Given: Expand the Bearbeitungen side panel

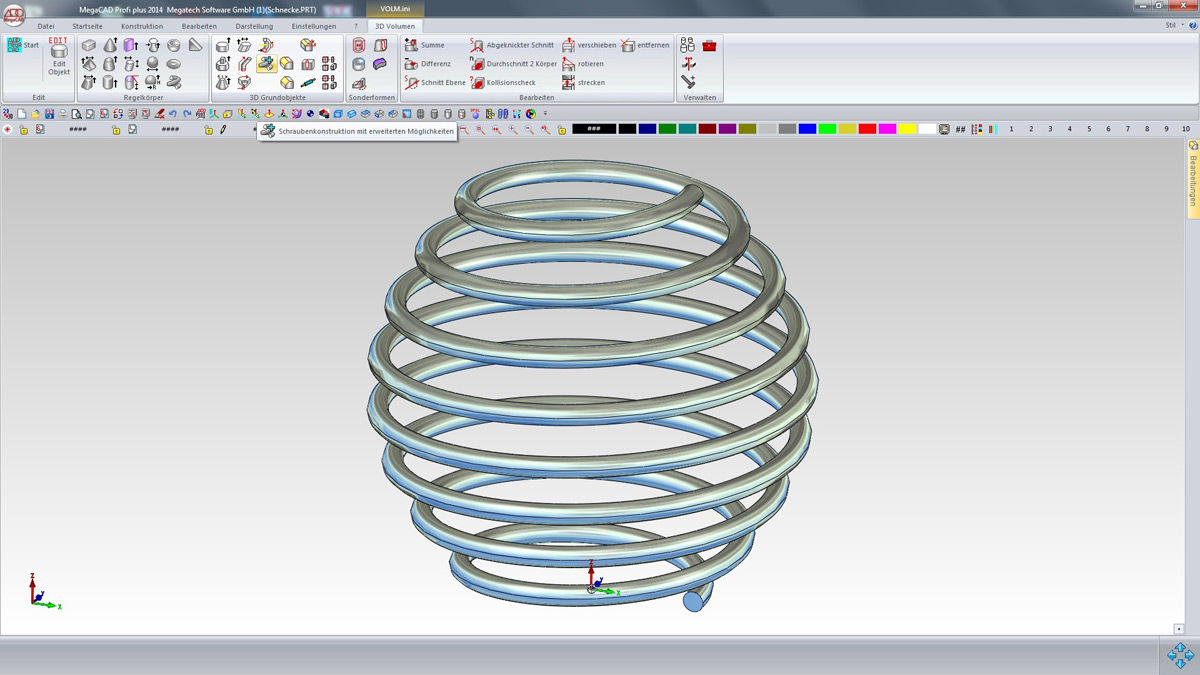Looking at the screenshot, I should coord(1192,175).
